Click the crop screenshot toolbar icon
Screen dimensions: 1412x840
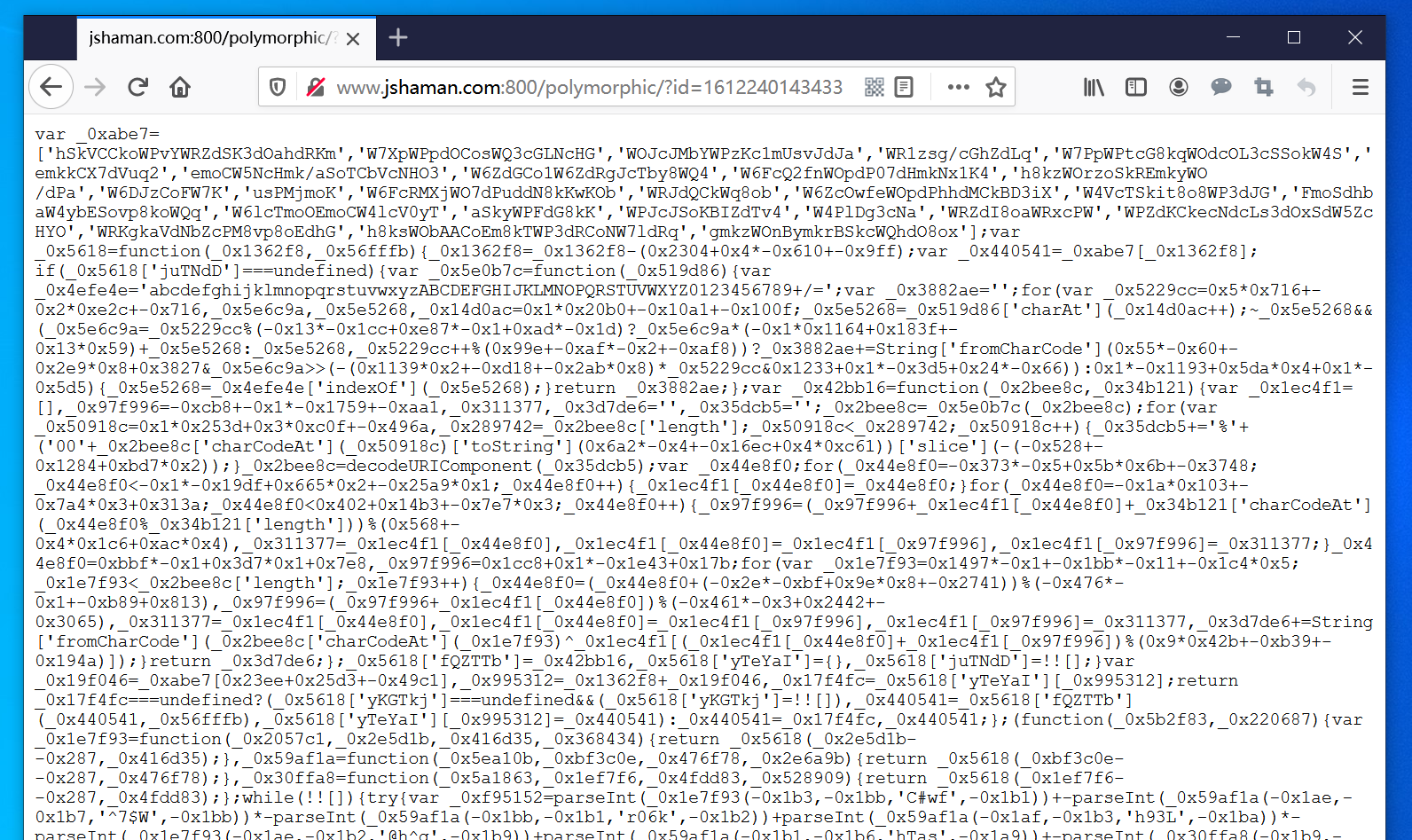tap(1264, 87)
